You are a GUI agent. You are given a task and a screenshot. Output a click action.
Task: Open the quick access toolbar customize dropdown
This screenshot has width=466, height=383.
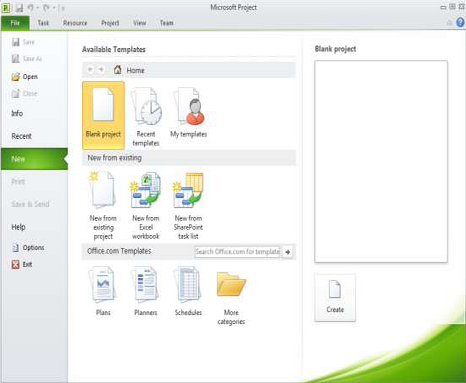tap(63, 8)
